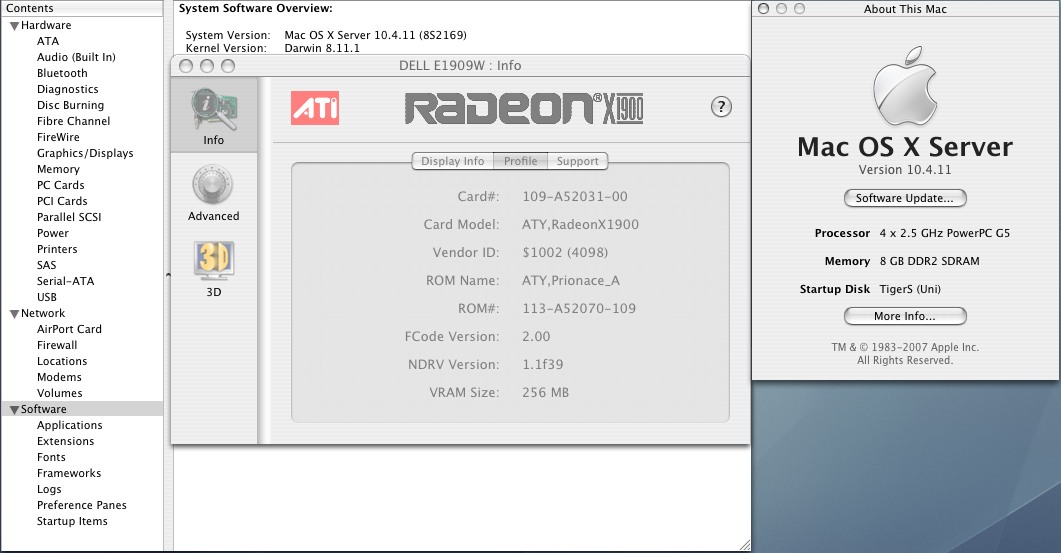Select Printers item
This screenshot has width=1061, height=553.
[58, 249]
